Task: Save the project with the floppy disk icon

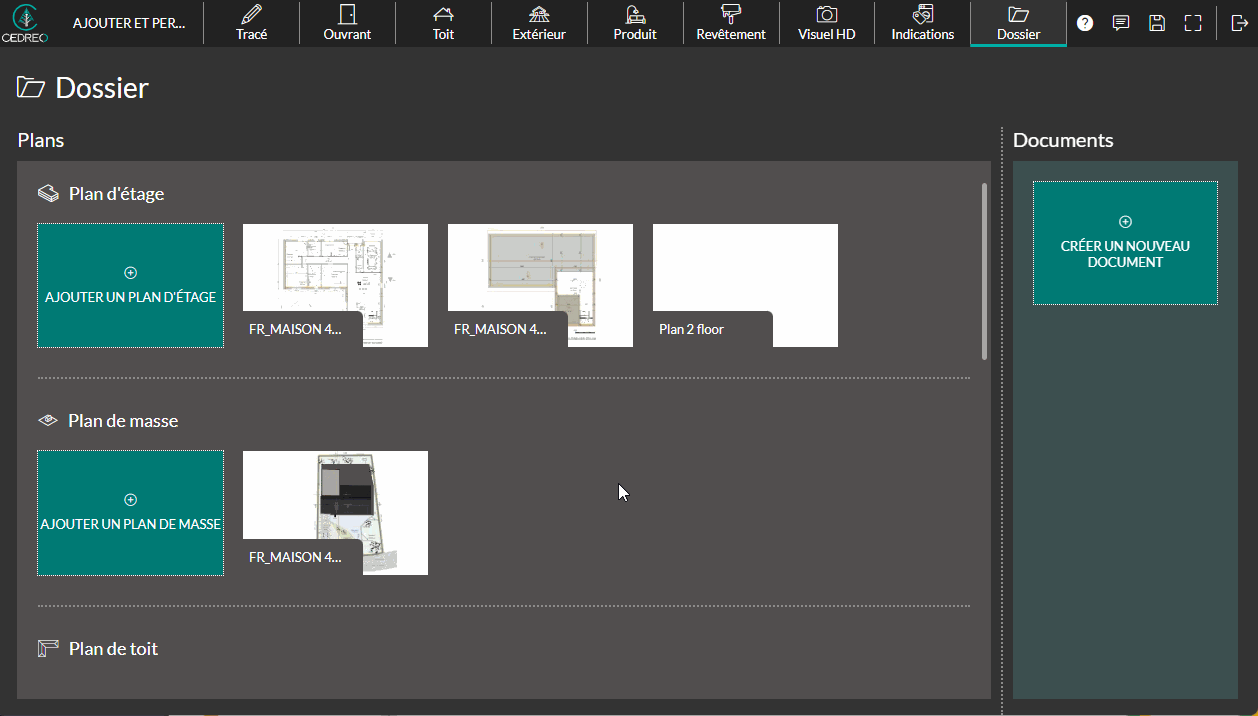Action: 1157,23
